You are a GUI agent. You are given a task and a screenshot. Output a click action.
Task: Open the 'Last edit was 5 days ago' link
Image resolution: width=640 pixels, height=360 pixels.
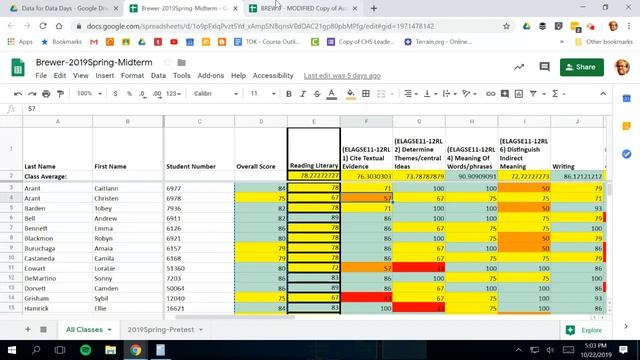pos(342,76)
